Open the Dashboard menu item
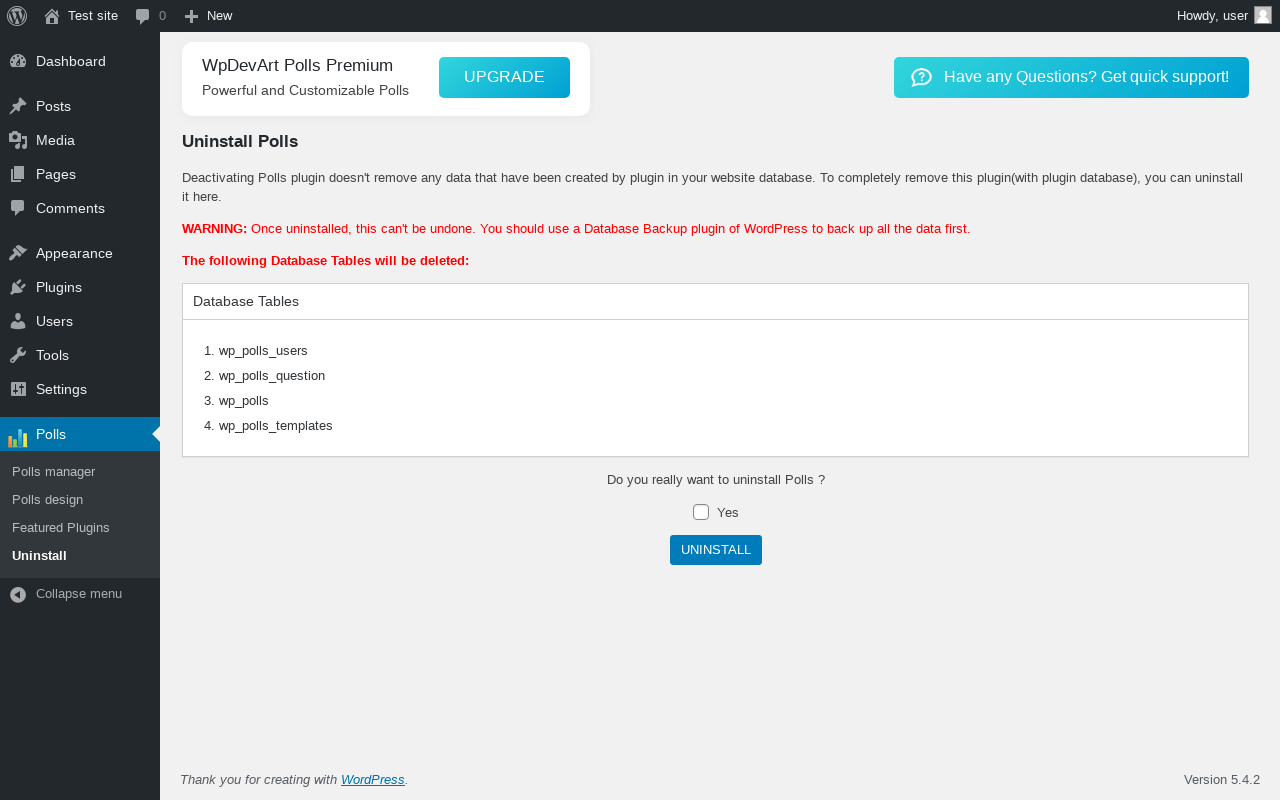The width and height of the screenshot is (1280, 800). [x=80, y=61]
